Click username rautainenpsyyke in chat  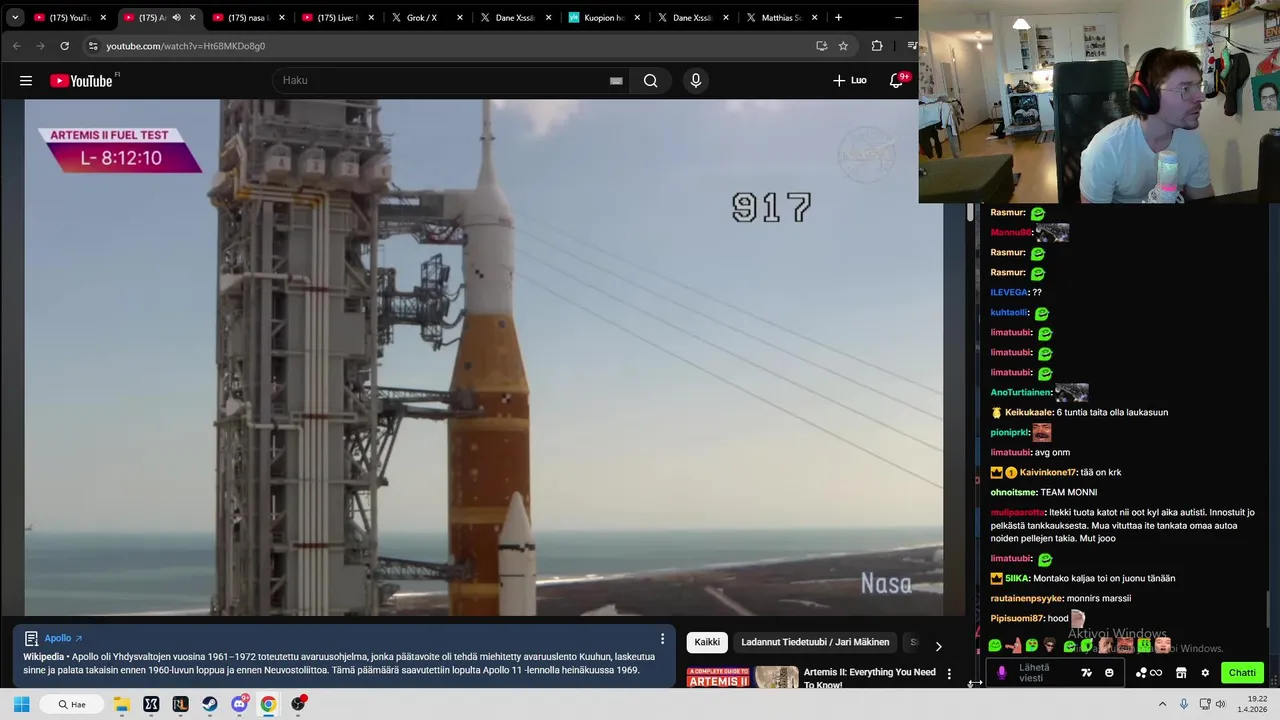coord(1027,598)
